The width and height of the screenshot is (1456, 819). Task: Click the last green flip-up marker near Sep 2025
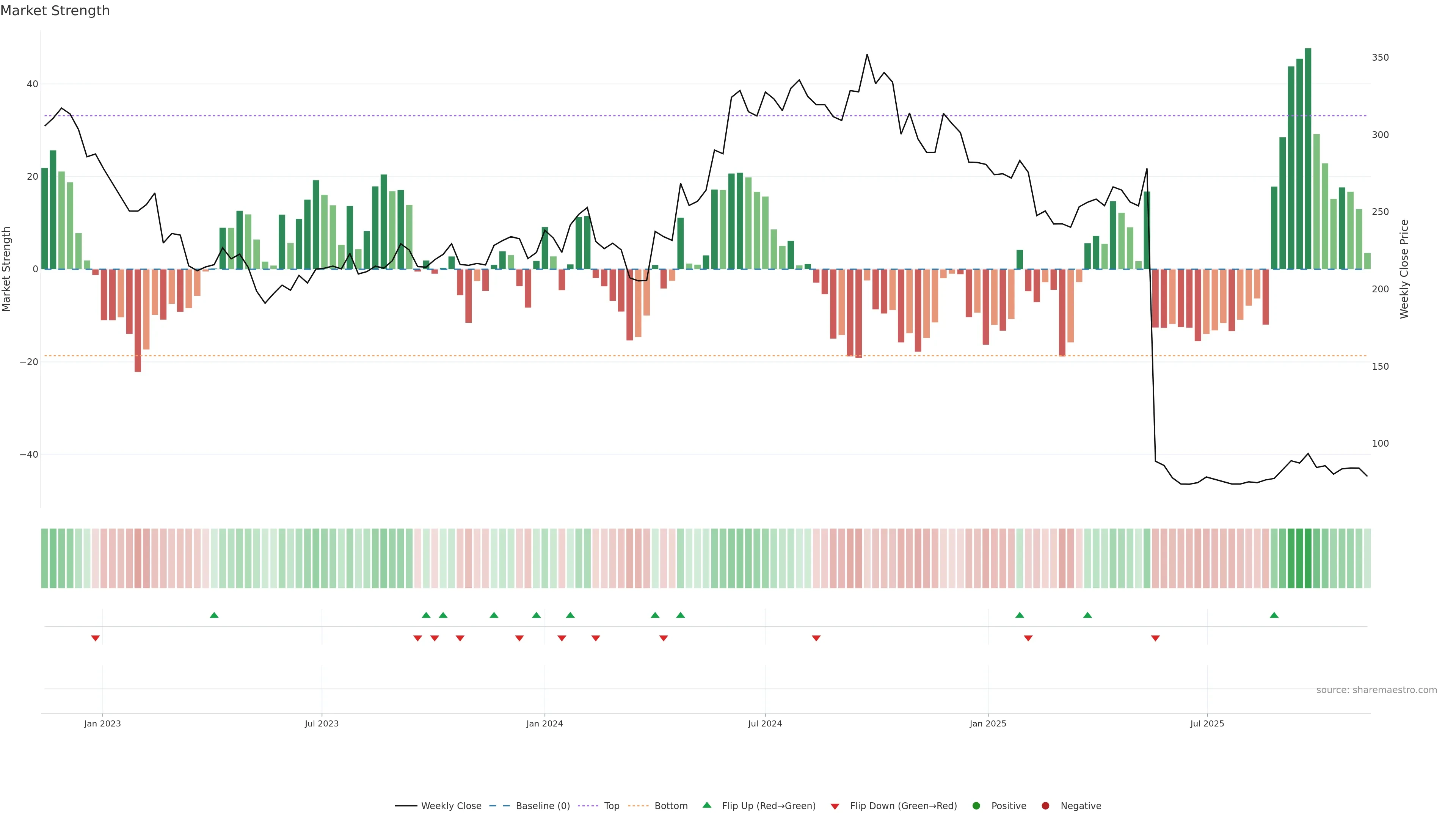coord(1274,615)
